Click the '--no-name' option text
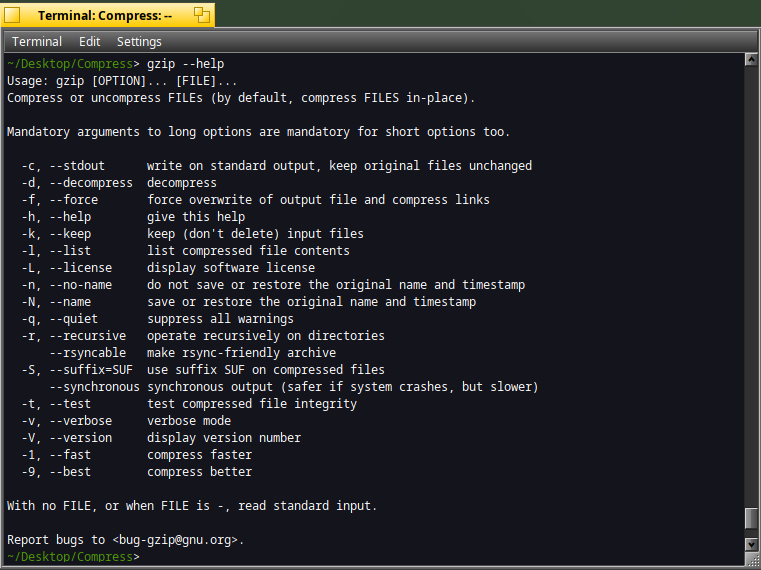This screenshot has height=570, width=761. click(x=81, y=285)
